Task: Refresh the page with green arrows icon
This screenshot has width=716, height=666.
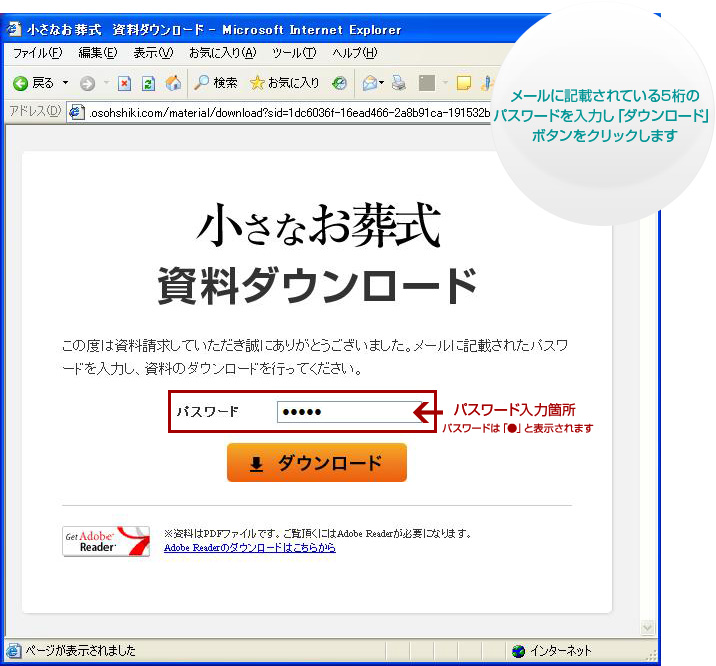Action: click(148, 83)
